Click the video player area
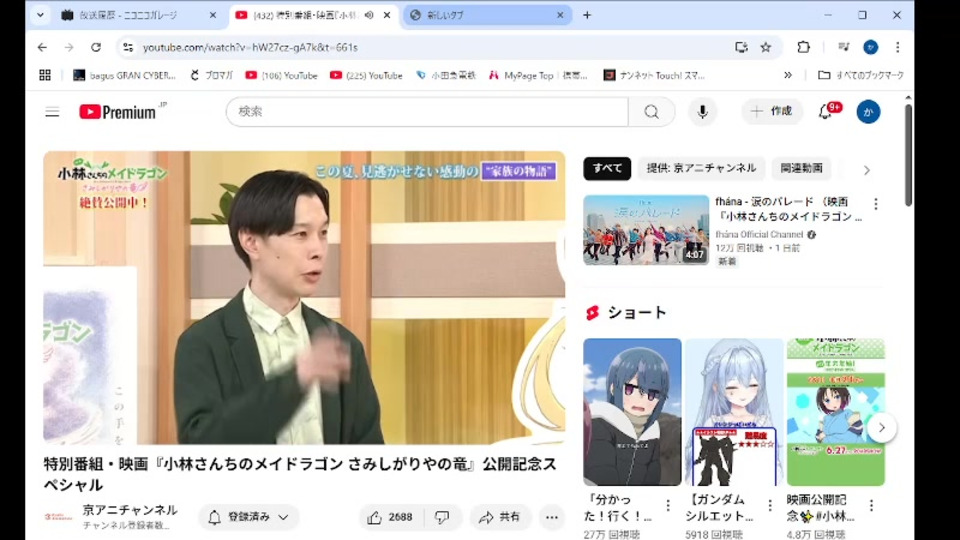960x540 pixels. pyautogui.click(x=304, y=298)
